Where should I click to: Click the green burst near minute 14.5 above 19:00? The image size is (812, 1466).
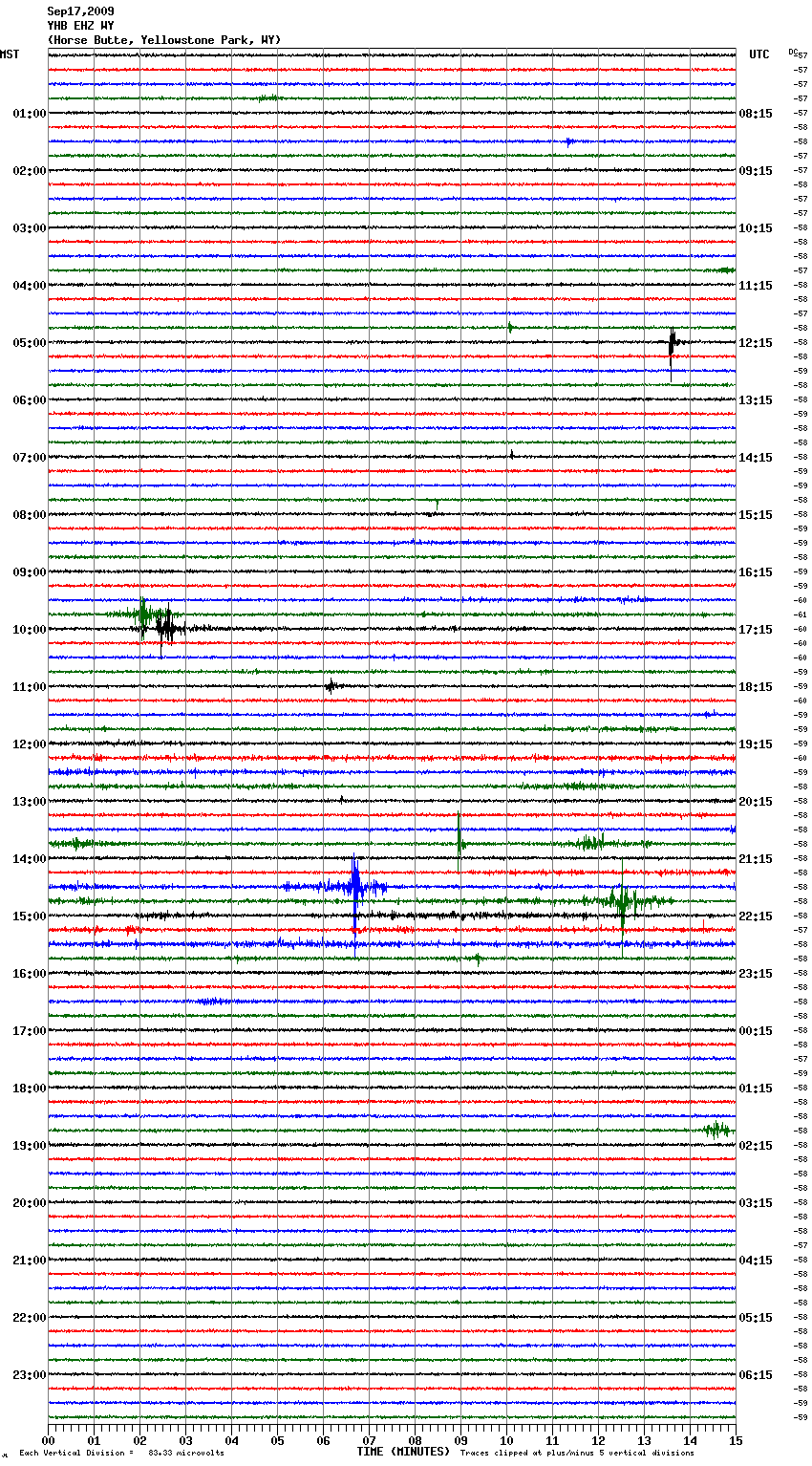[x=716, y=1131]
